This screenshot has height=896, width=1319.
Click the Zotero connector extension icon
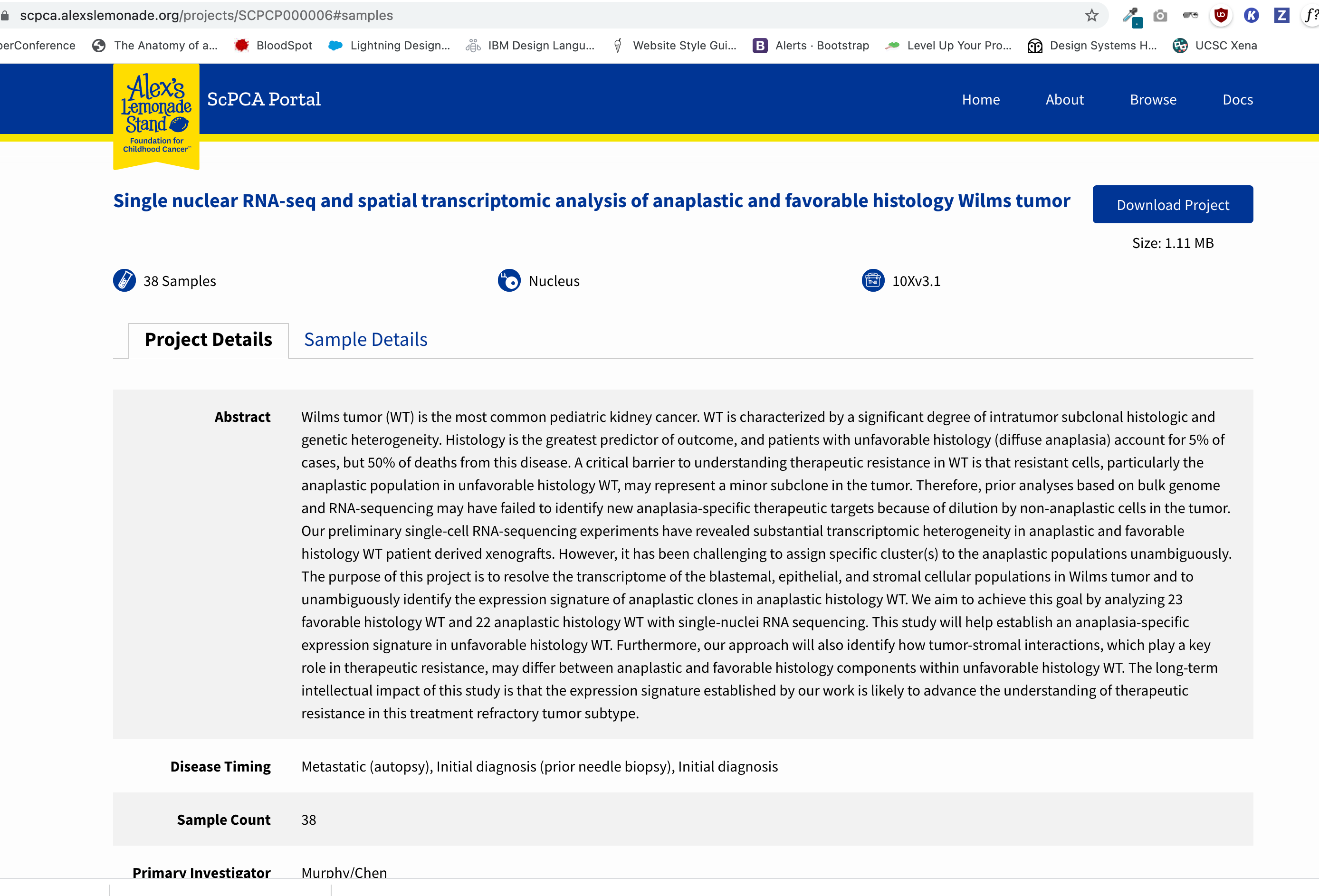click(1281, 15)
